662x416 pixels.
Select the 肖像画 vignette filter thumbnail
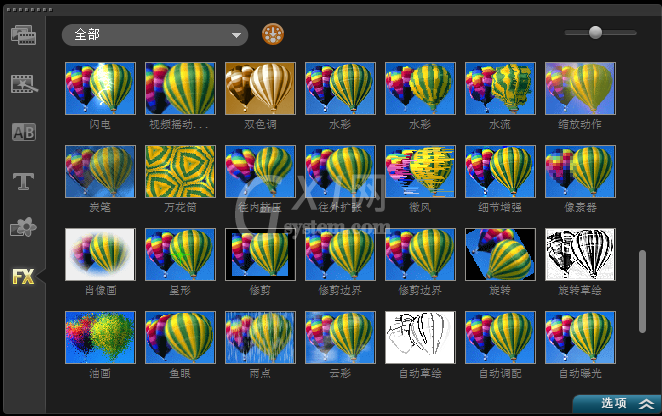click(x=100, y=254)
